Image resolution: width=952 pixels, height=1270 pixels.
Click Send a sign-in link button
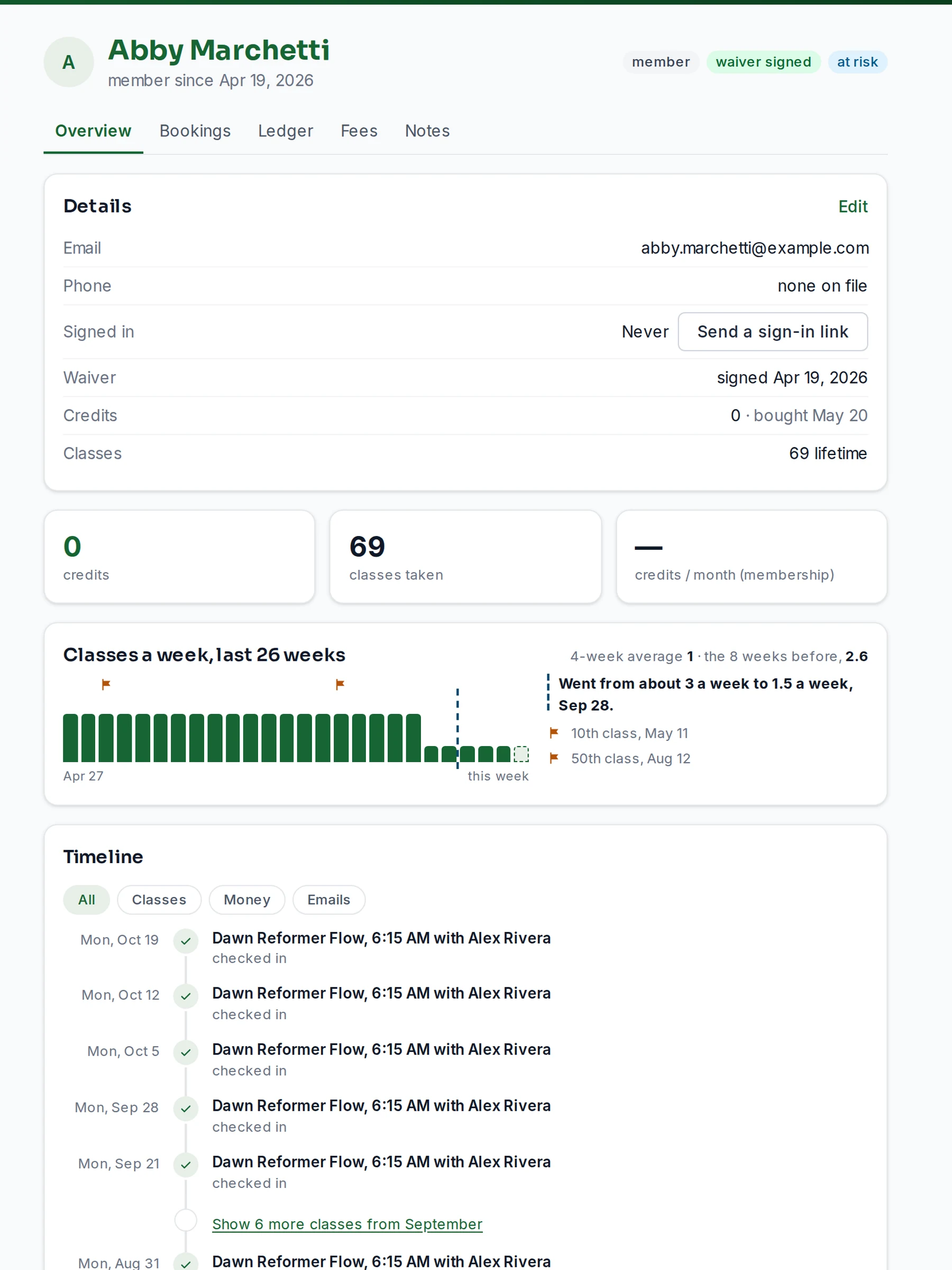773,332
